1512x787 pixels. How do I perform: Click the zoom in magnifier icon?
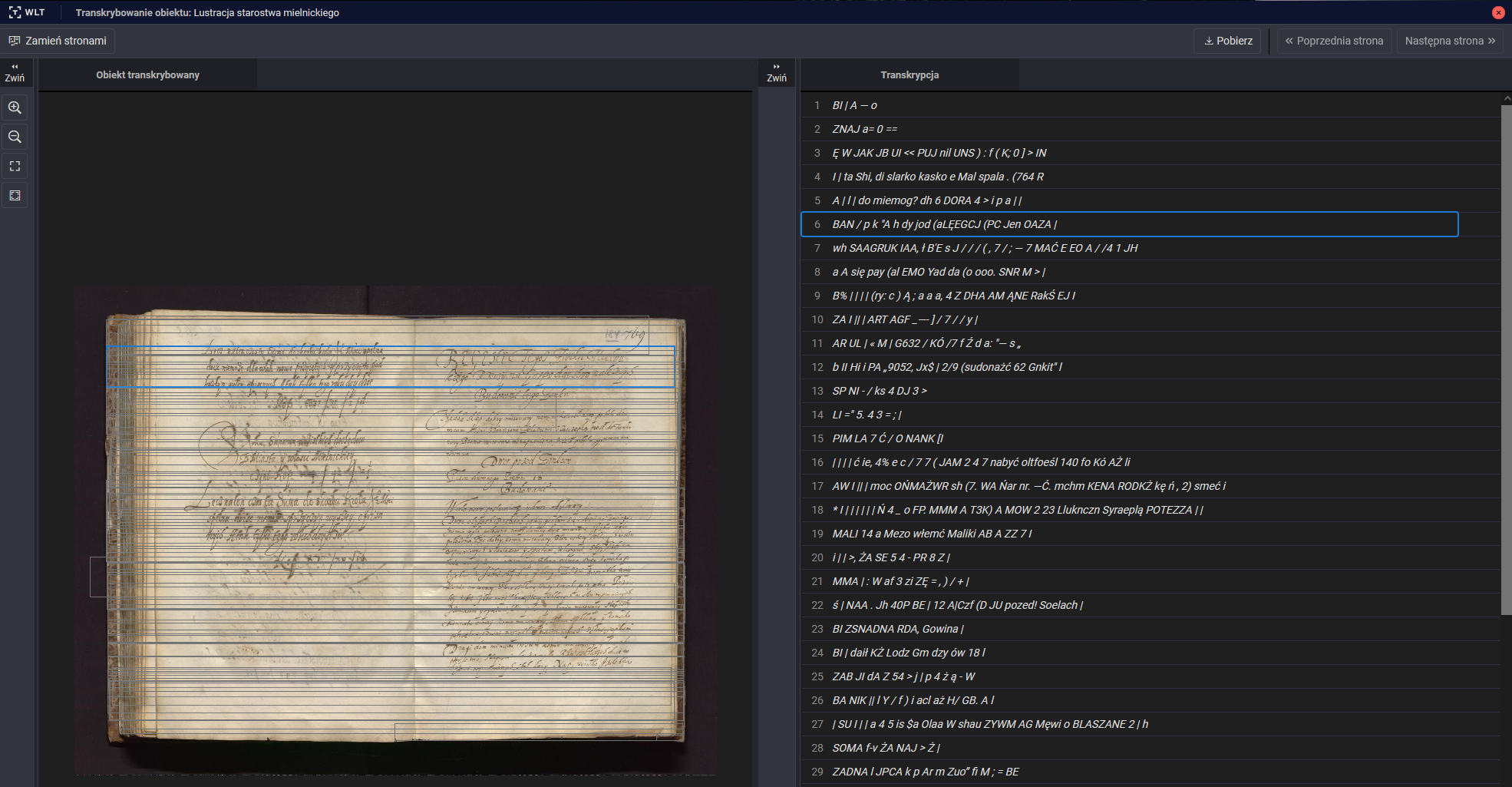pyautogui.click(x=15, y=107)
